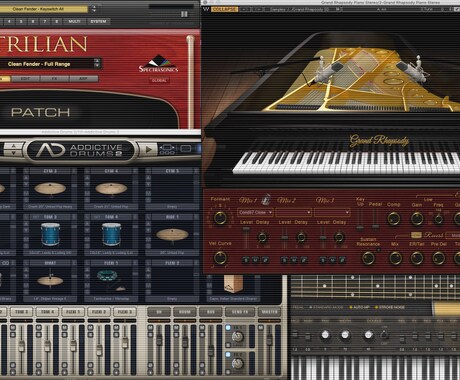This screenshot has height=380, width=460.
Task: Click the Sustain Resonance knob
Action: [x=368, y=258]
